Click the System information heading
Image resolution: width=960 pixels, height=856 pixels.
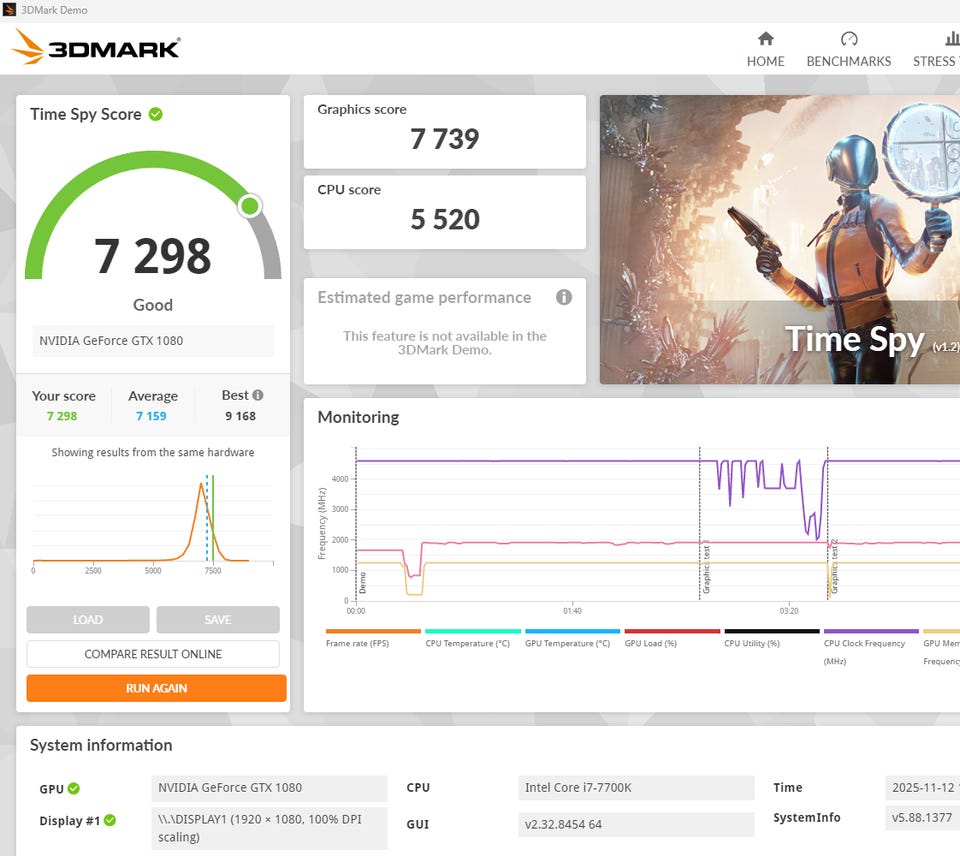101,745
